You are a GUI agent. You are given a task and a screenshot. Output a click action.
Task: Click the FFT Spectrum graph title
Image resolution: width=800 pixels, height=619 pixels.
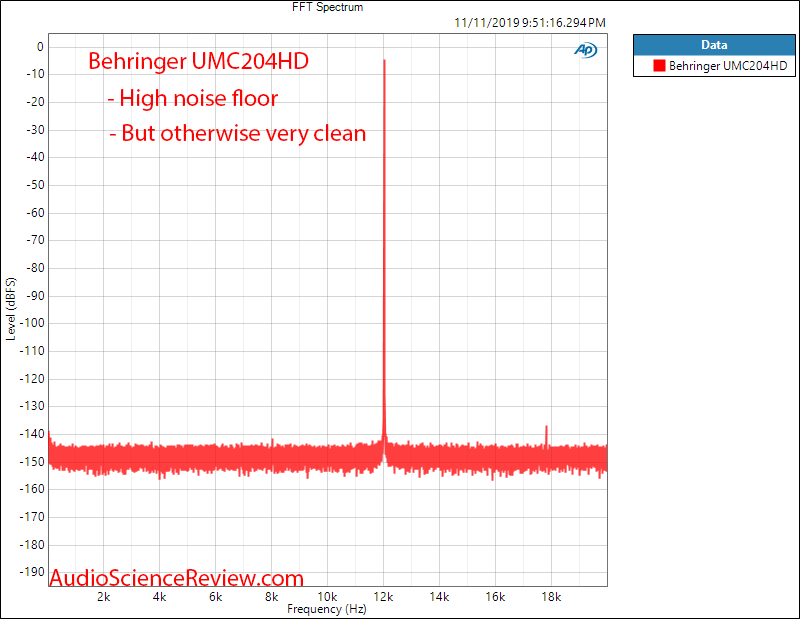(x=328, y=7)
